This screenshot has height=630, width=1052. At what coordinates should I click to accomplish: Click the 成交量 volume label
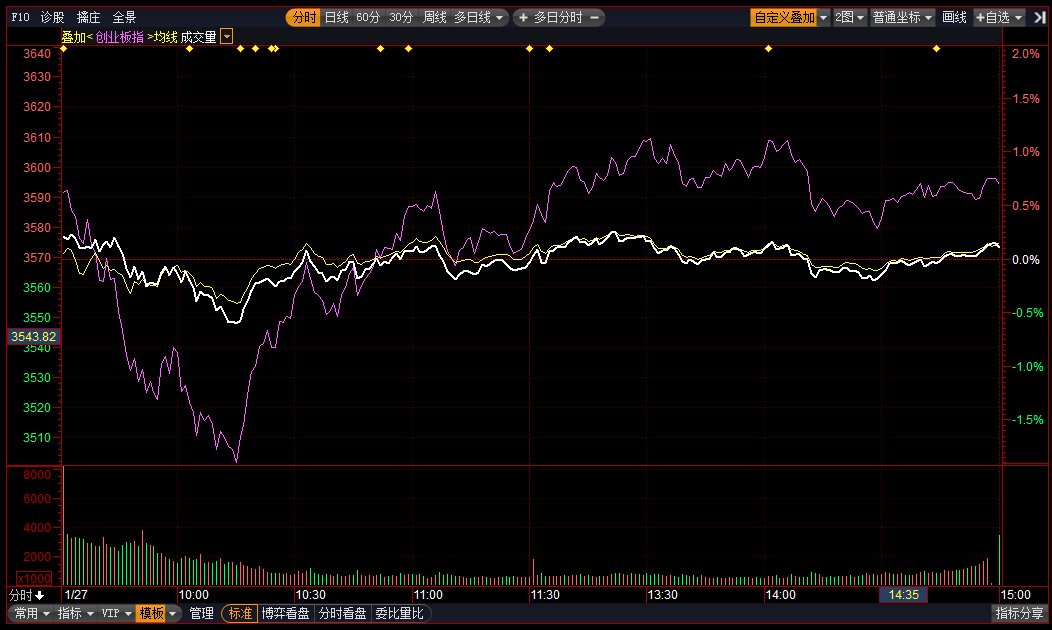199,38
